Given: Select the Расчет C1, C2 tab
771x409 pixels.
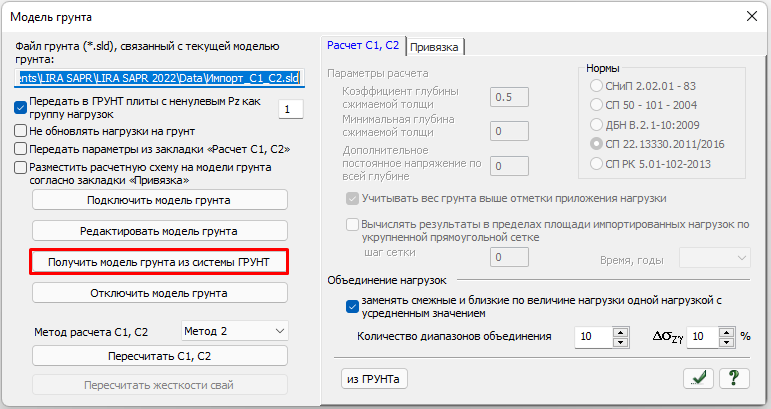Looking at the screenshot, I should tap(364, 45).
